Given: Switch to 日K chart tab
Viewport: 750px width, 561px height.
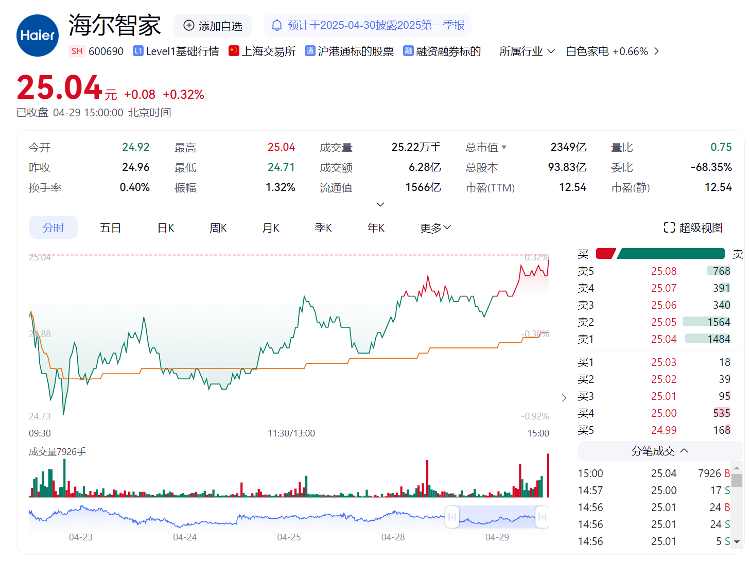Looking at the screenshot, I should coord(166,228).
